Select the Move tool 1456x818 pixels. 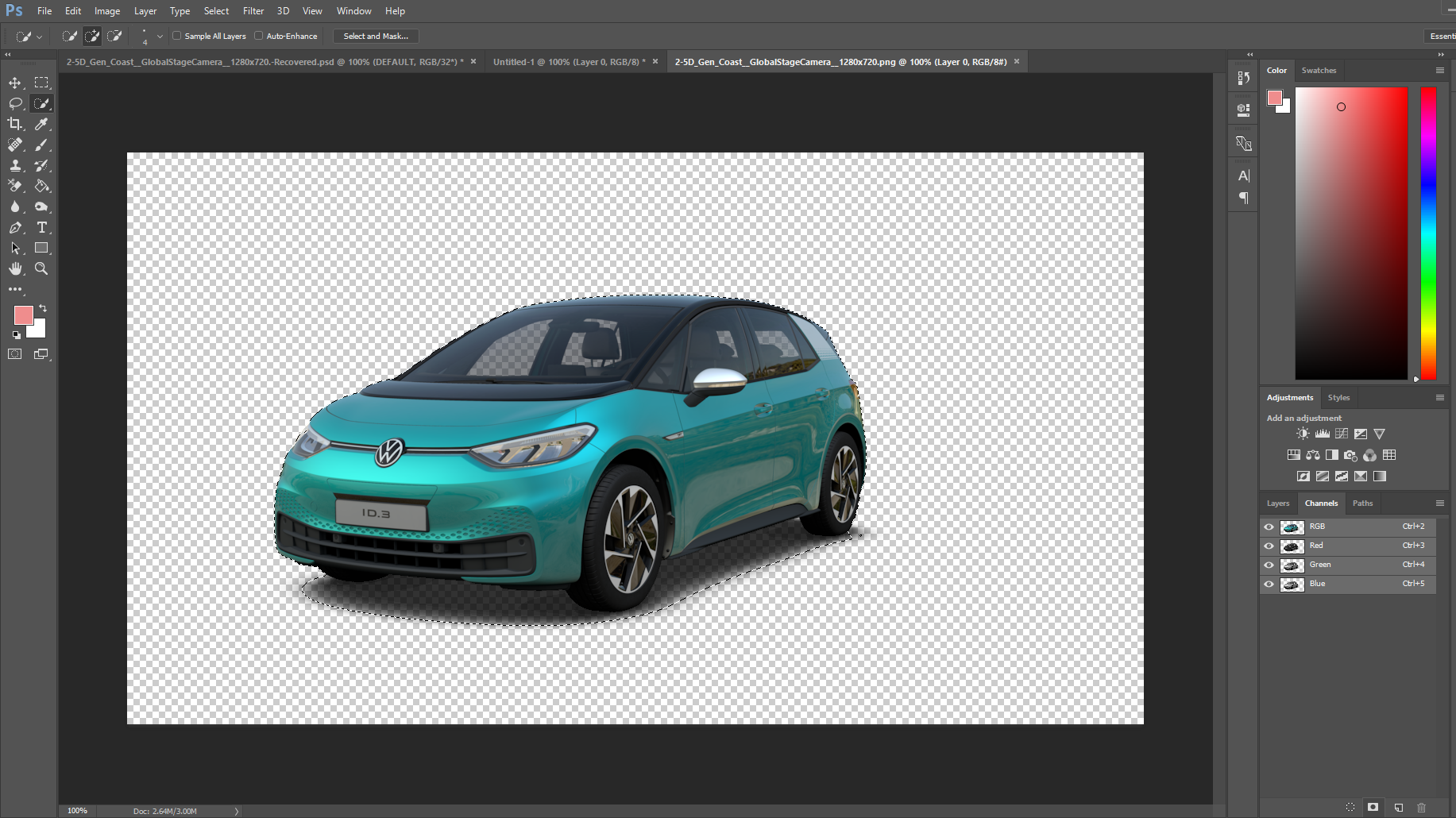click(x=15, y=83)
